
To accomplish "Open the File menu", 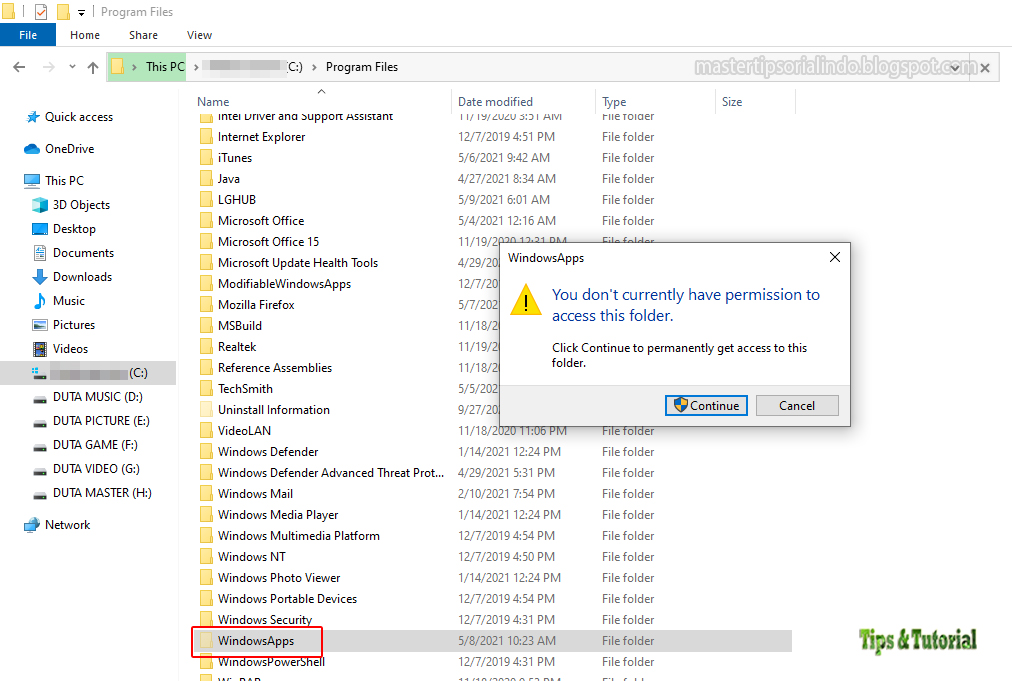I will tap(28, 35).
